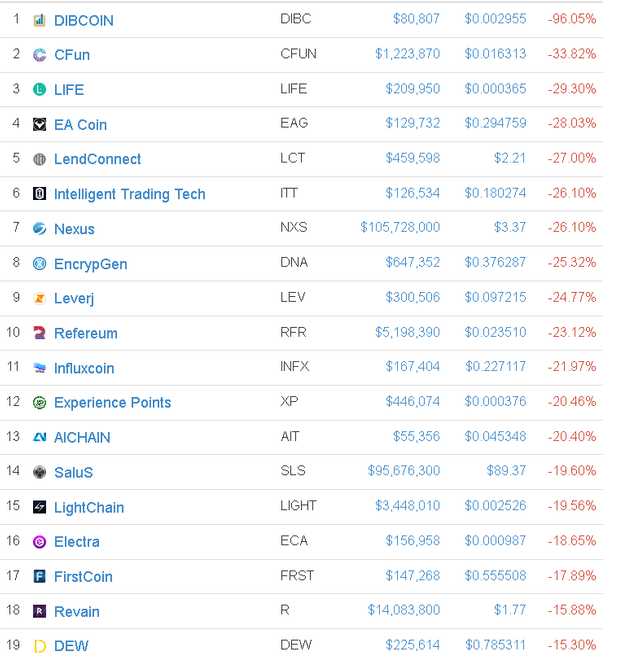This screenshot has width=640, height=662.
Task: Click the LightChain logo icon
Action: click(x=39, y=507)
